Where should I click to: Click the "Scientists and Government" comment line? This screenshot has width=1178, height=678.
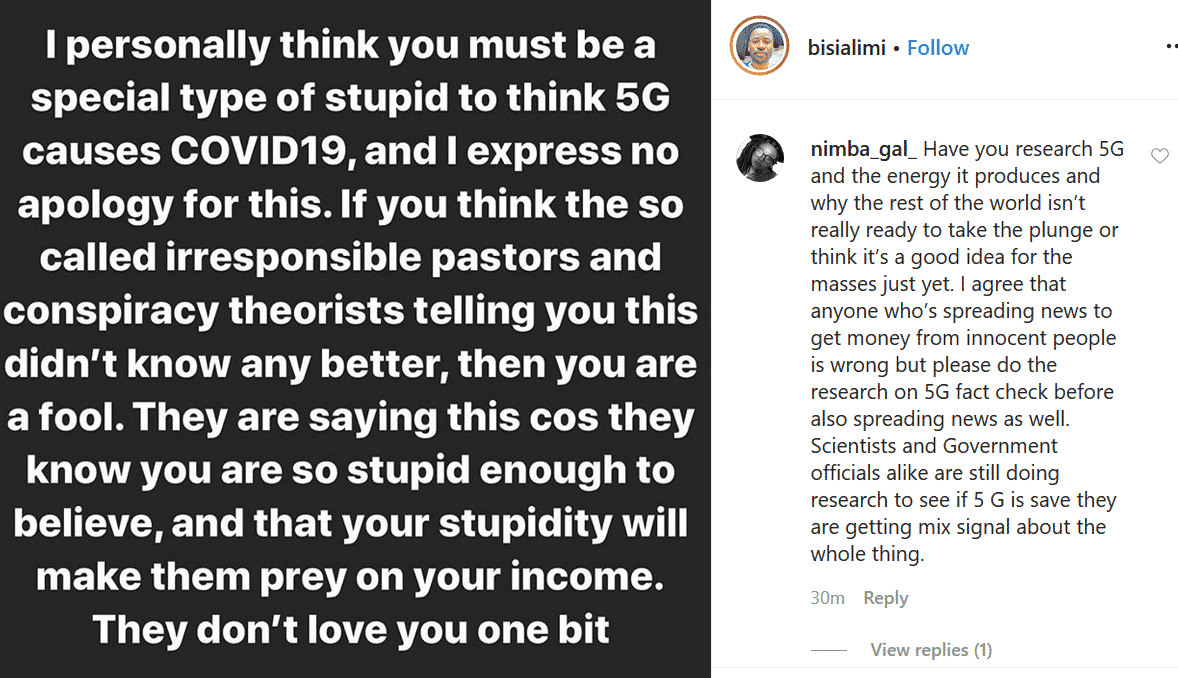[934, 446]
